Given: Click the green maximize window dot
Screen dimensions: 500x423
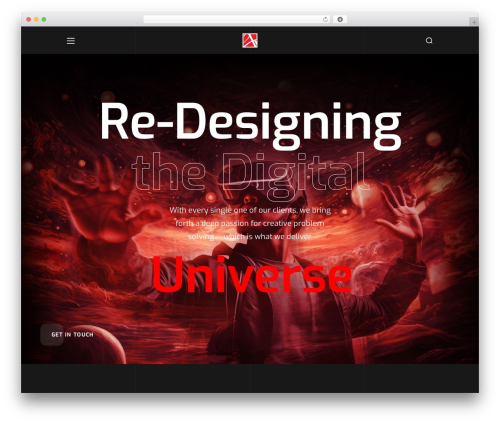Looking at the screenshot, I should pos(44,19).
